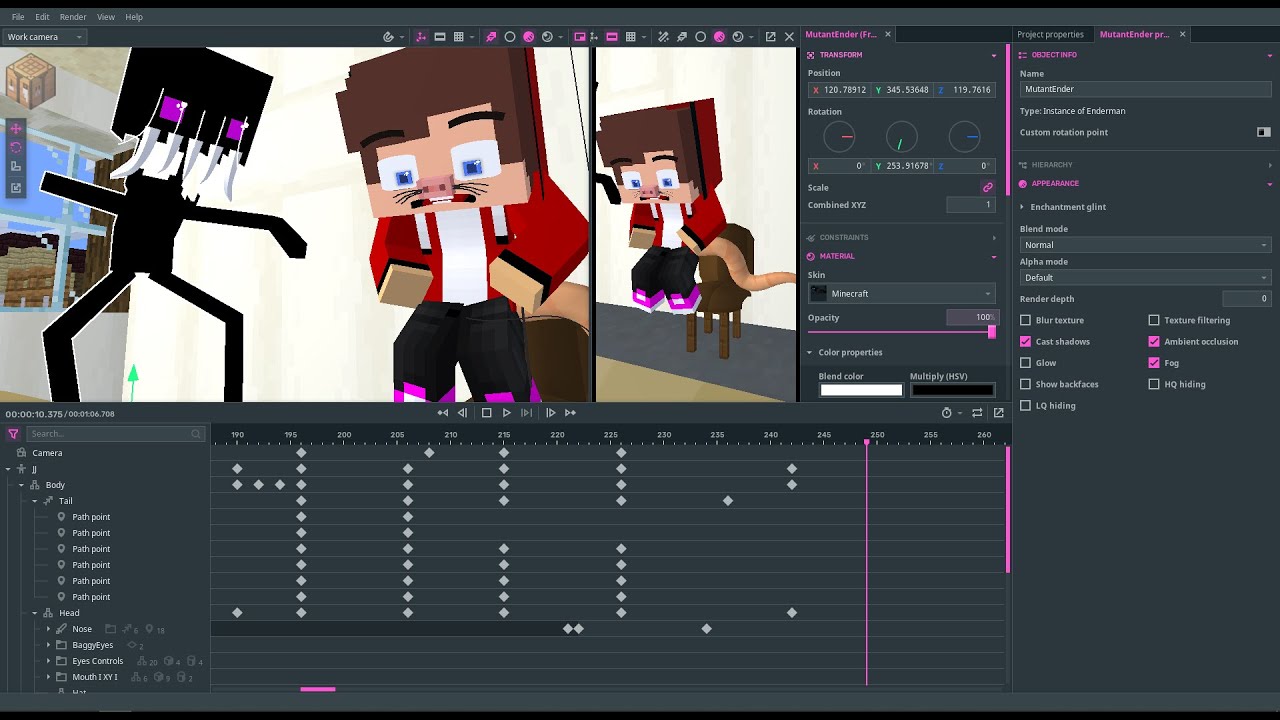Select the move tool in left viewport sidebar
The image size is (1280, 720).
pyautogui.click(x=16, y=129)
